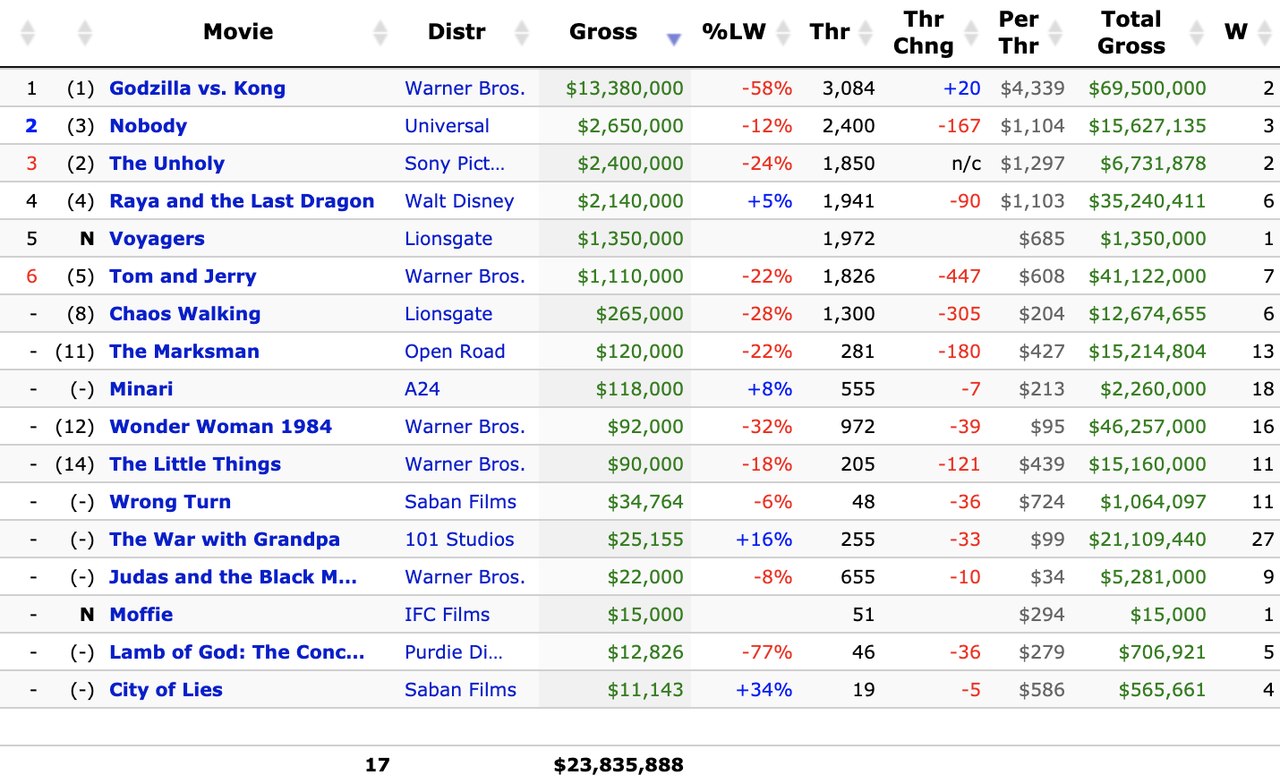Click the 3,084 theater count
Image resolution: width=1280 pixels, height=782 pixels.
pos(848,88)
